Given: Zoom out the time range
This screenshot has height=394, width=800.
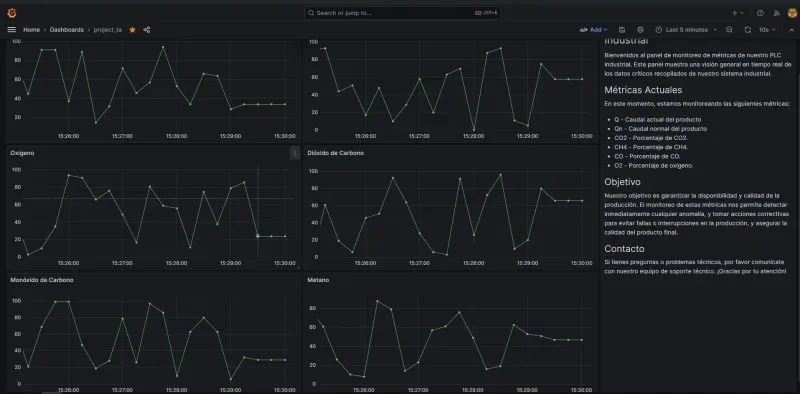Looking at the screenshot, I should pyautogui.click(x=730, y=30).
